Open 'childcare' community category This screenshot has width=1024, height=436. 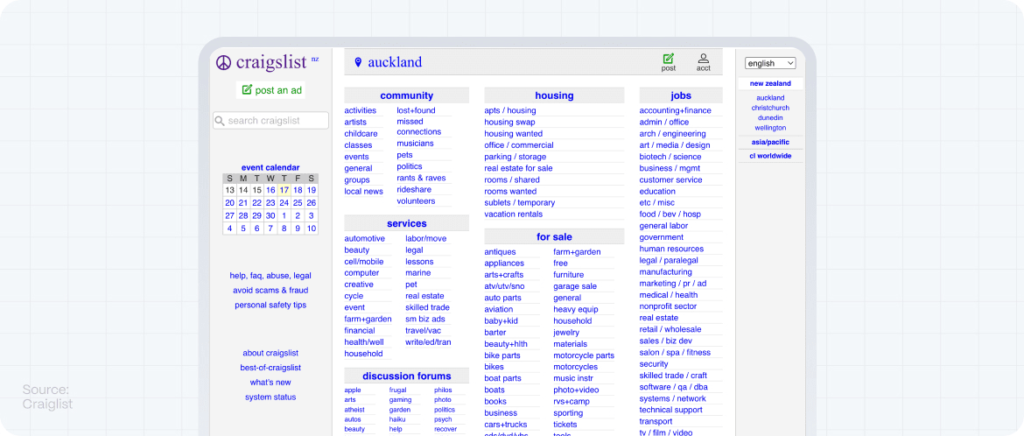(361, 134)
